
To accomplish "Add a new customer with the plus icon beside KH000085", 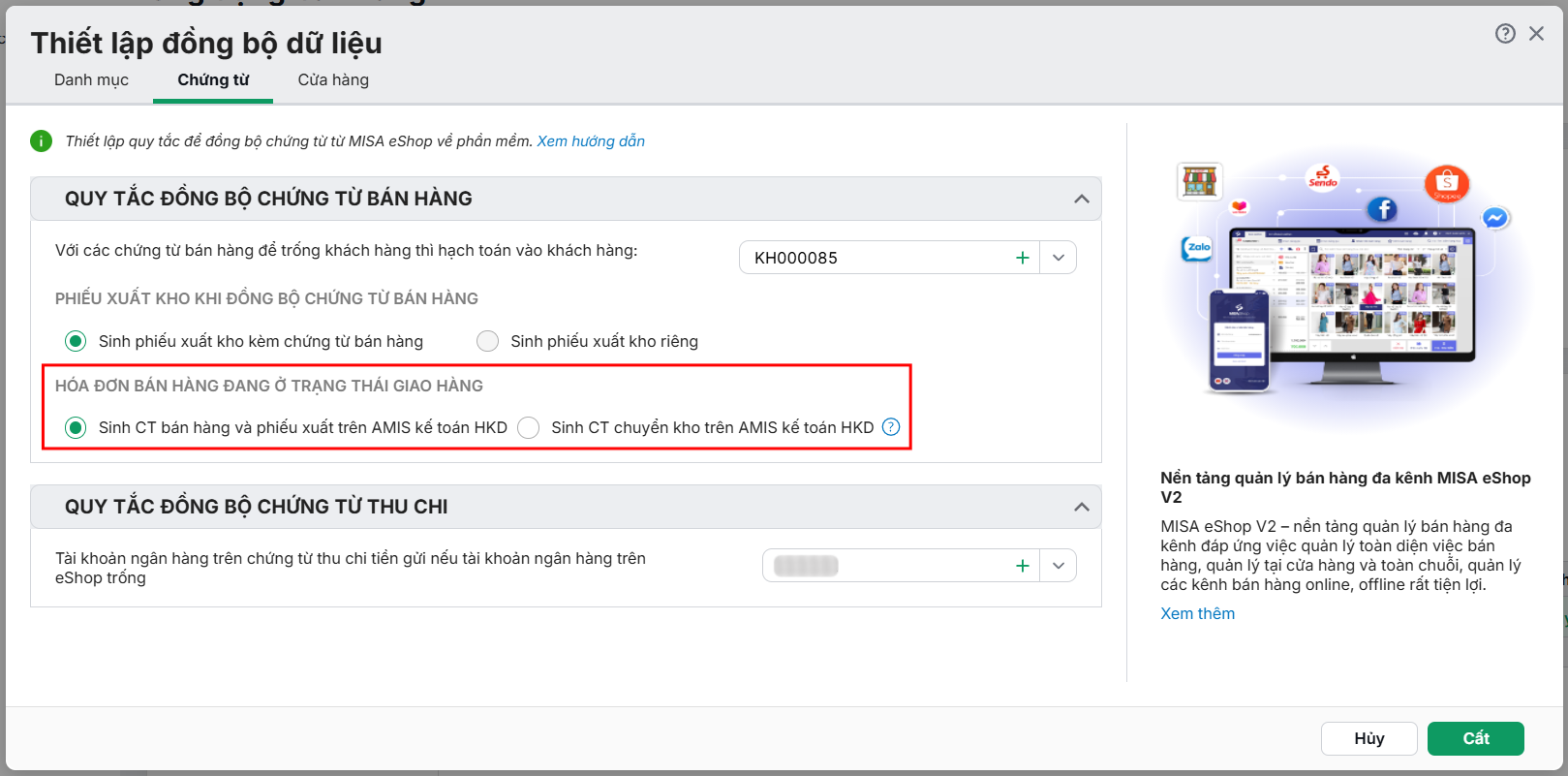I will click(1022, 258).
